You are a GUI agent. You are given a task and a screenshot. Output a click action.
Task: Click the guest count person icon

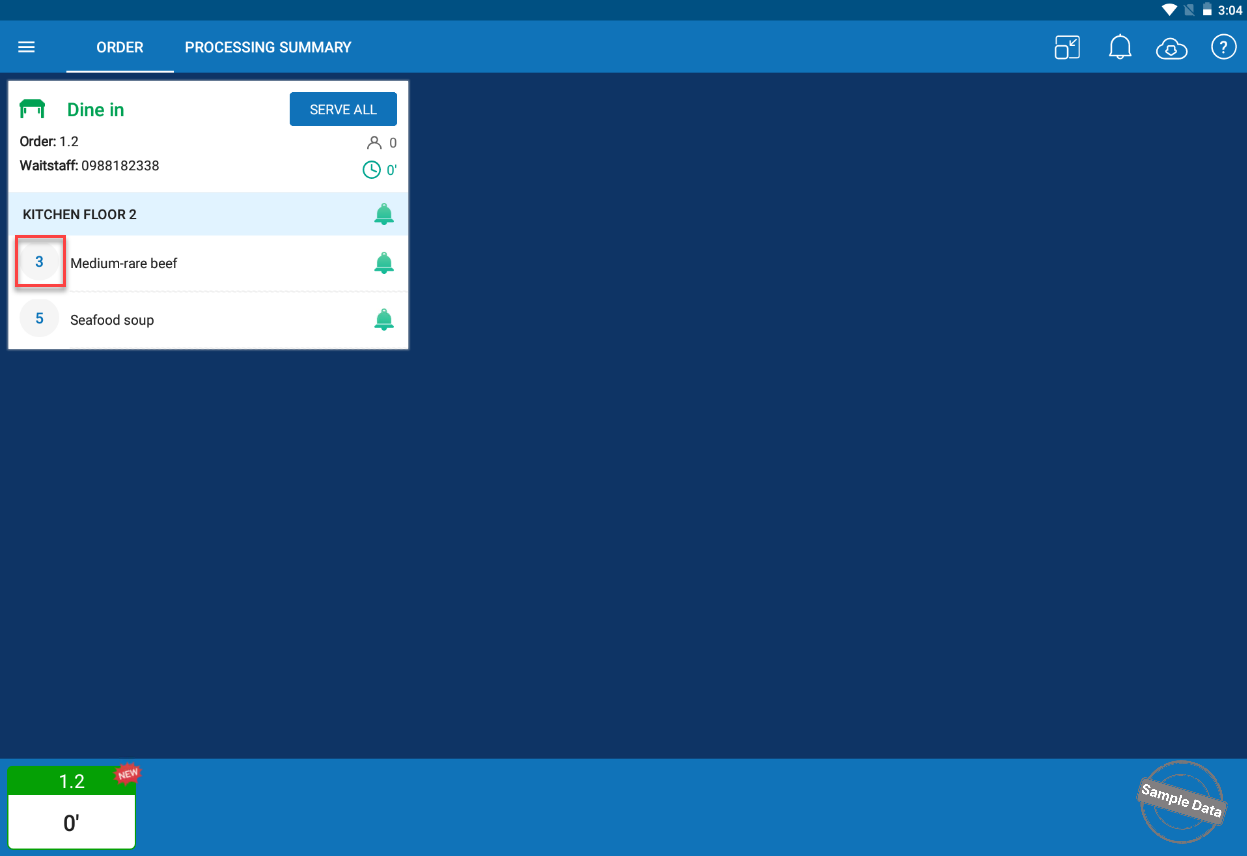pos(375,143)
